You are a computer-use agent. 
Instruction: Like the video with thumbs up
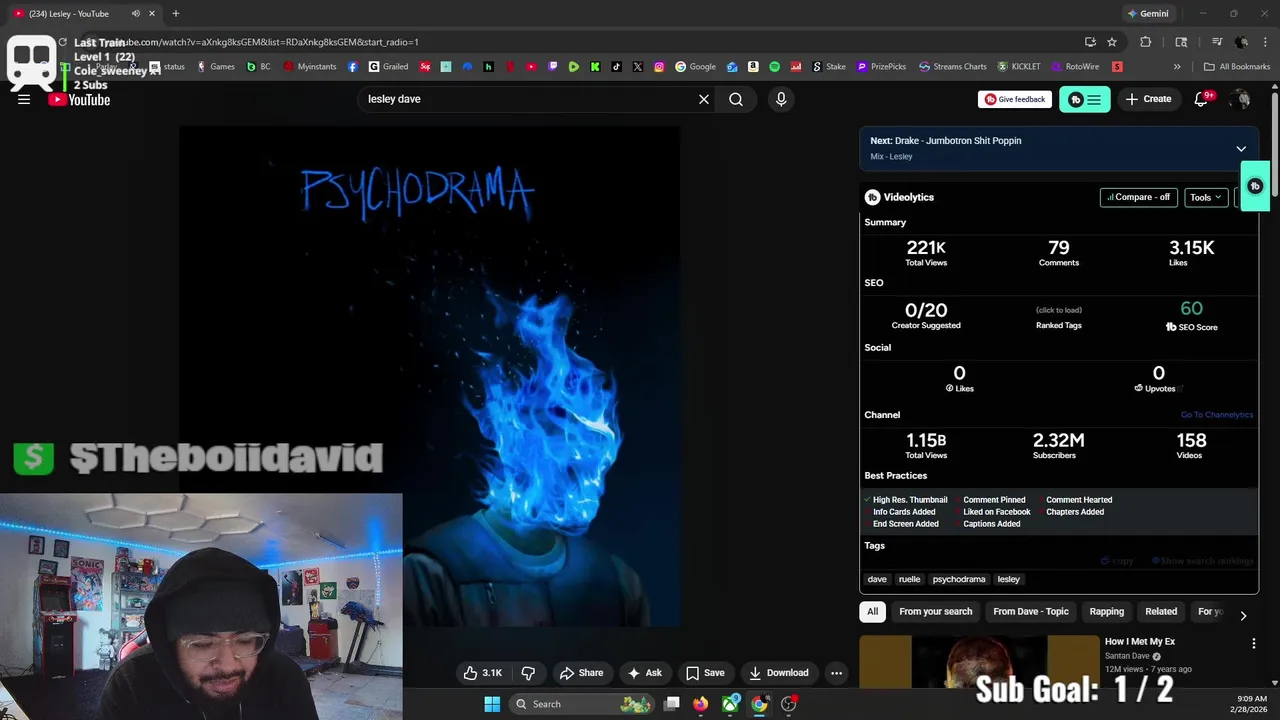(482, 673)
